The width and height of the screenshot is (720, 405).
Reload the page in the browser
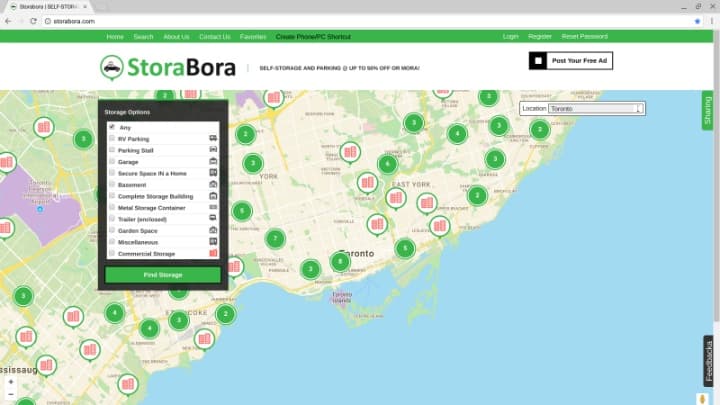[33, 21]
